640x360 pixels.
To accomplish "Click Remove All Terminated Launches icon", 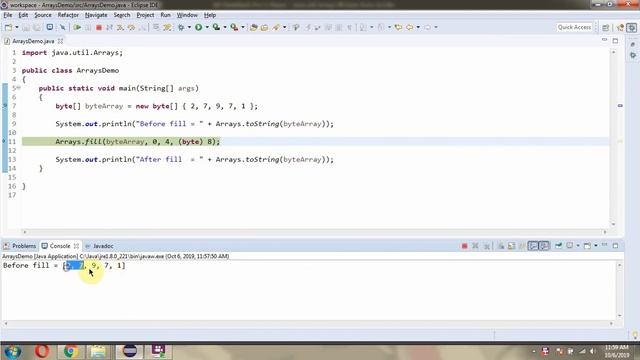I will 486,246.
